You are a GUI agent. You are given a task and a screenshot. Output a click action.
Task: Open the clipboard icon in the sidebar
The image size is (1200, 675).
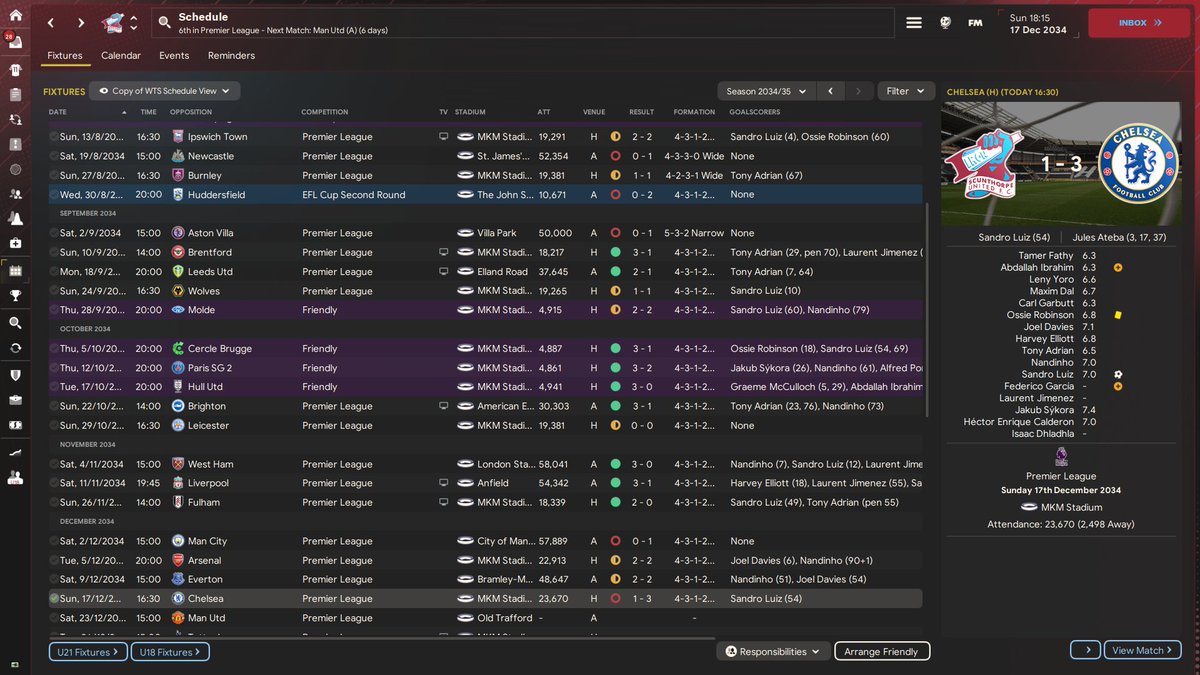tap(15, 95)
